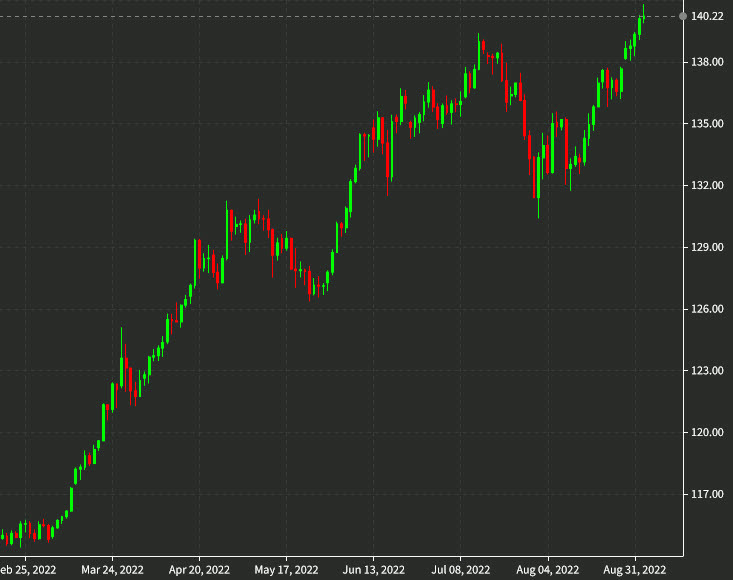Click the Aug 04, 2022 date label
The height and width of the screenshot is (580, 733).
[x=547, y=570]
